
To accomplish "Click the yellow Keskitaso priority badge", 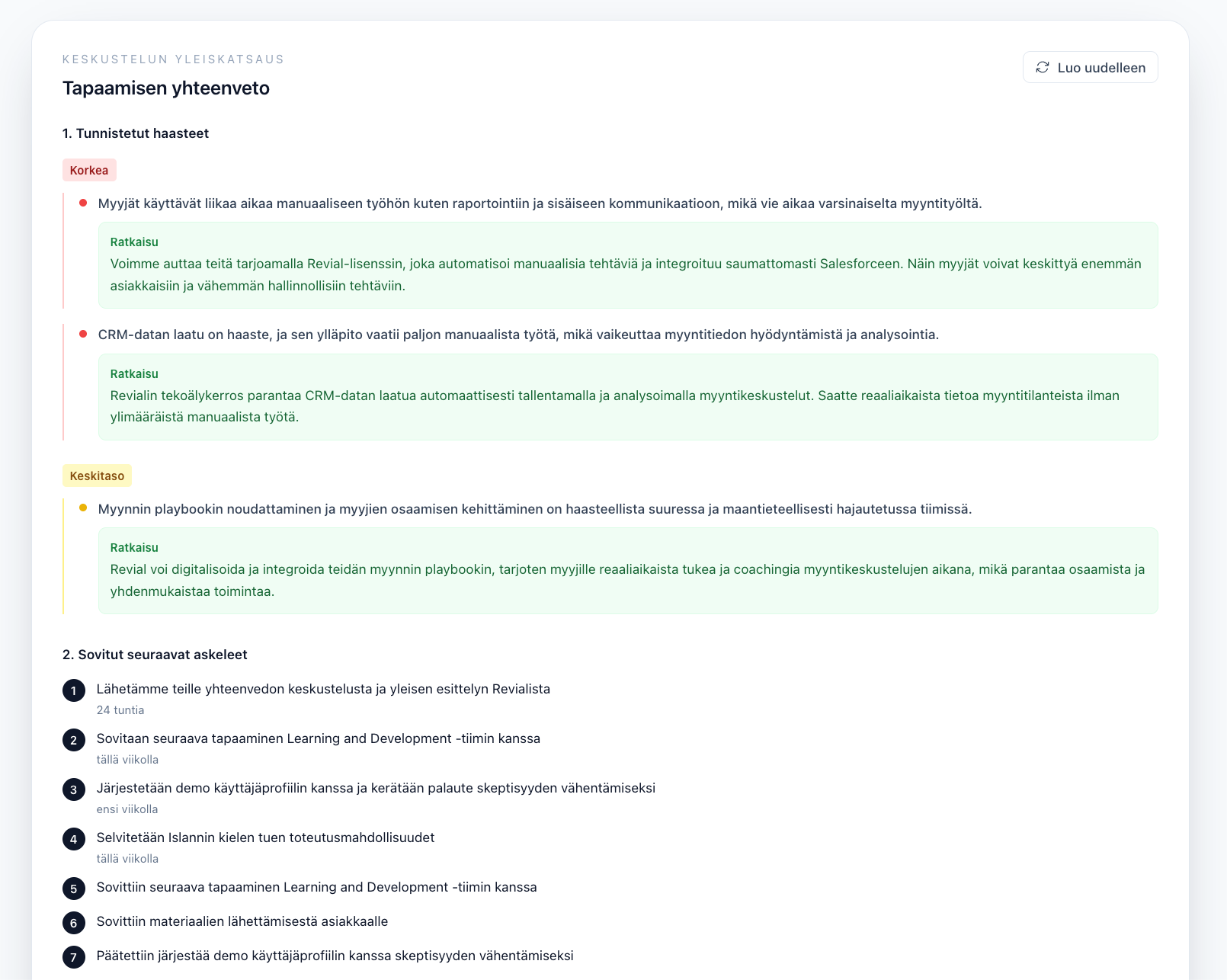I will [x=97, y=476].
